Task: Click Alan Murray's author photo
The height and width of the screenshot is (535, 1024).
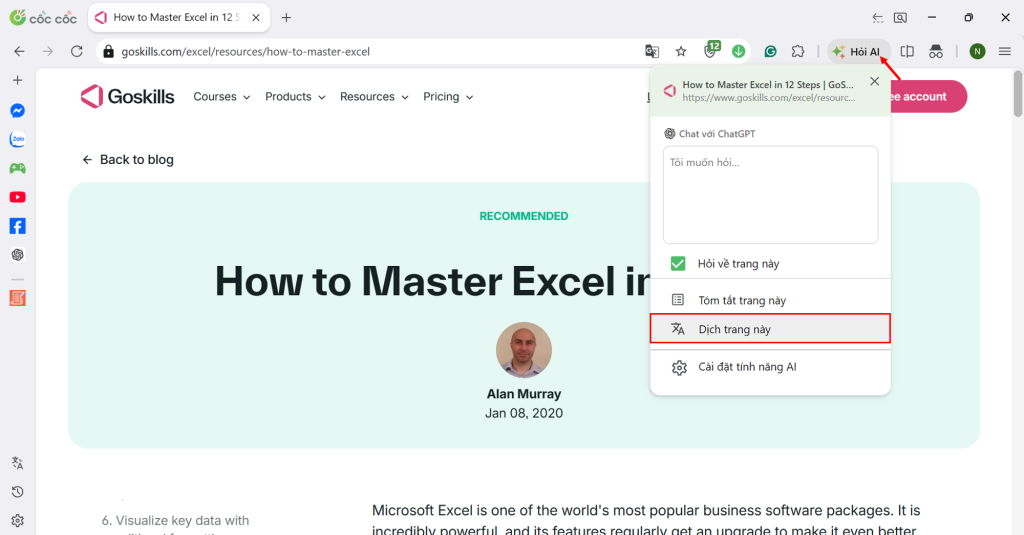Action: coord(524,350)
